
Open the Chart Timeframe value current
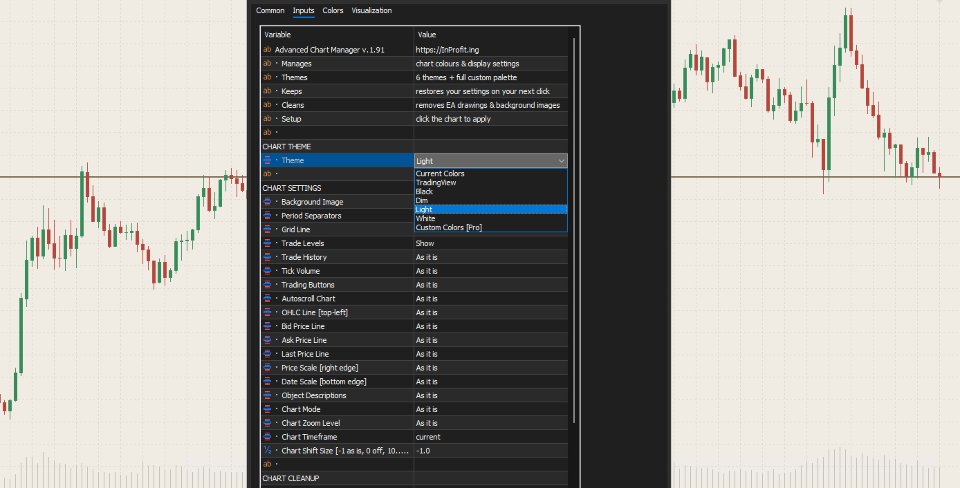click(490, 437)
